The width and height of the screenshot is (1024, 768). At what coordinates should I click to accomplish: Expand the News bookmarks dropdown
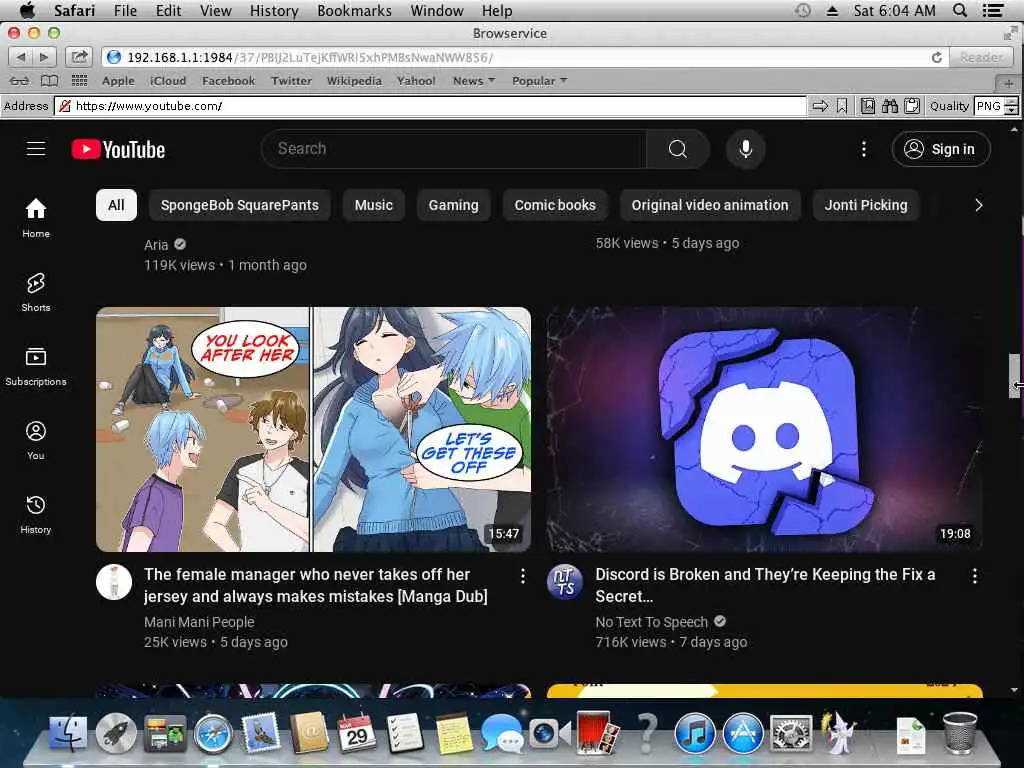click(473, 81)
